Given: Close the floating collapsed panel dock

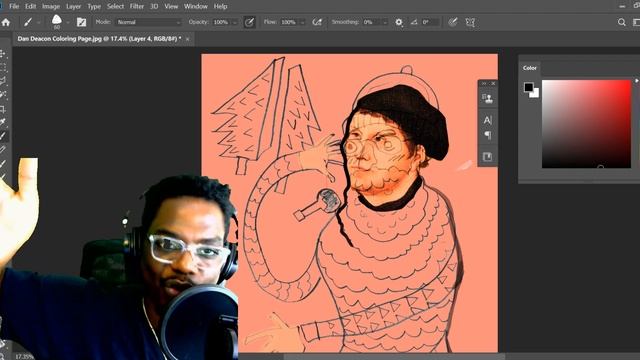Looking at the screenshot, I should (493, 83).
